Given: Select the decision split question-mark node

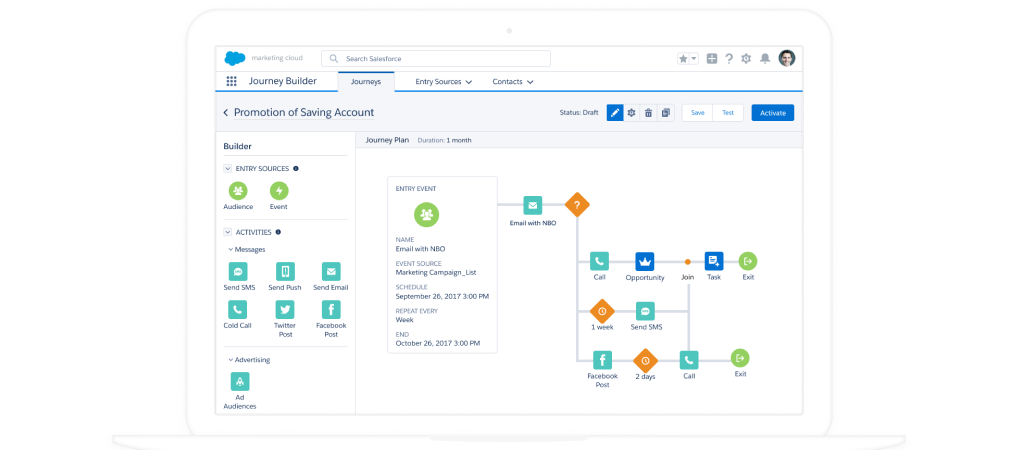Looking at the screenshot, I should click(x=577, y=205).
